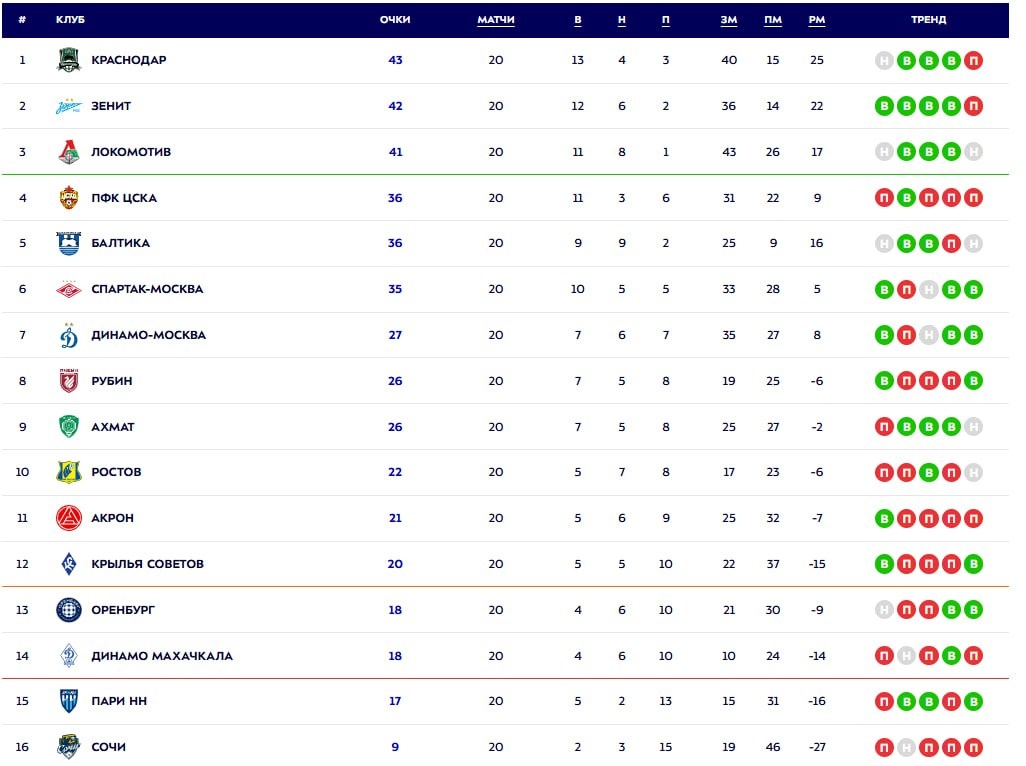Open the Крылья Советов team link
The width and height of the screenshot is (1026, 766).
click(147, 564)
